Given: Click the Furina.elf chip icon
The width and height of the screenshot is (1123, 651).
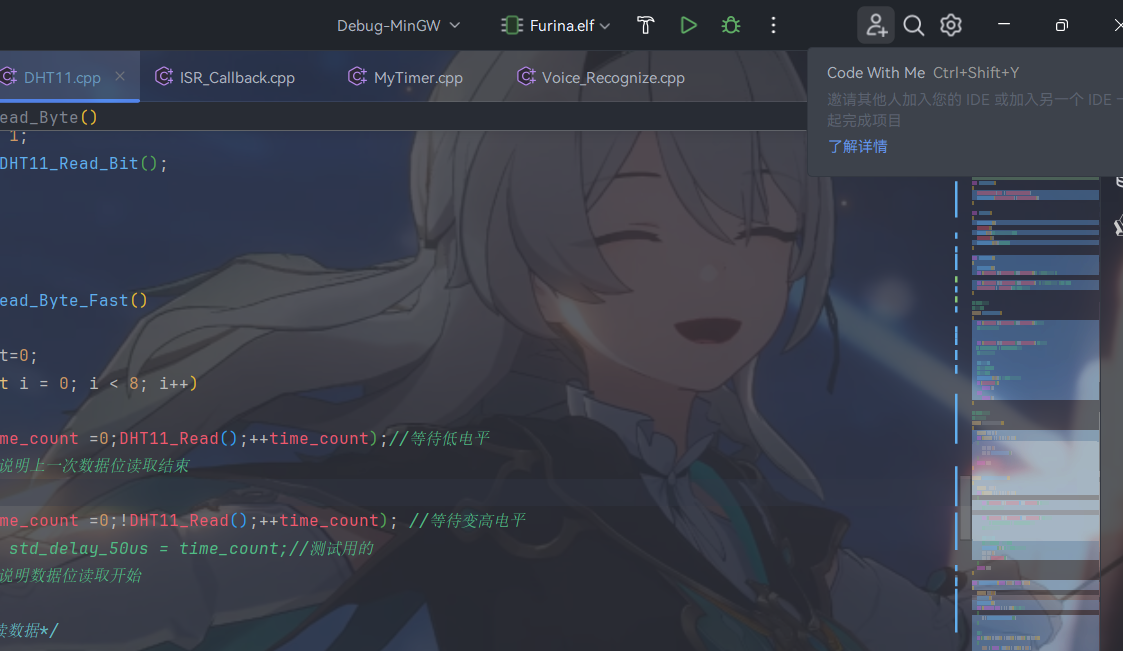Looking at the screenshot, I should click(511, 26).
